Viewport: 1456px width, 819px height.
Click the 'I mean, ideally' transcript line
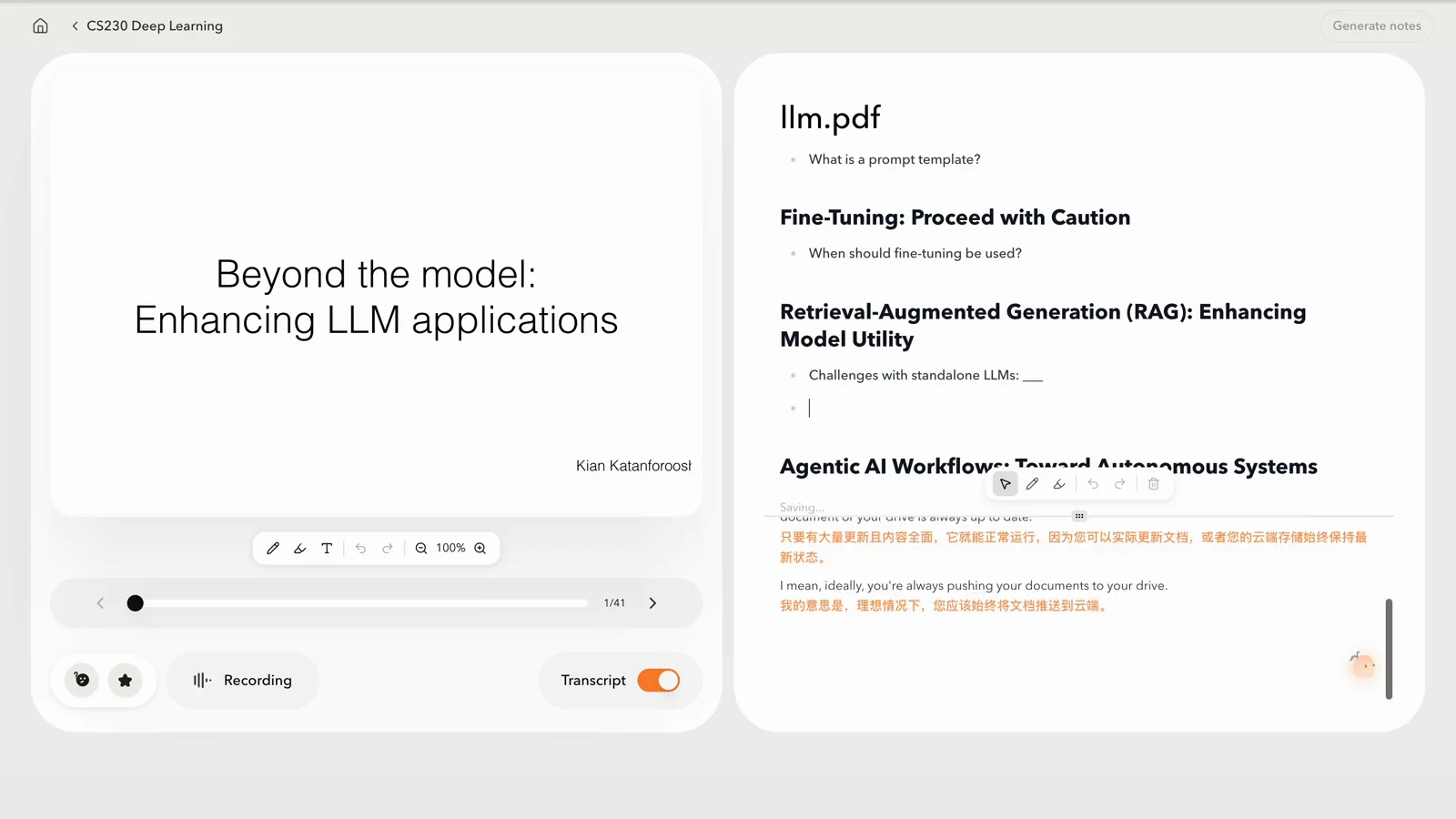973,585
